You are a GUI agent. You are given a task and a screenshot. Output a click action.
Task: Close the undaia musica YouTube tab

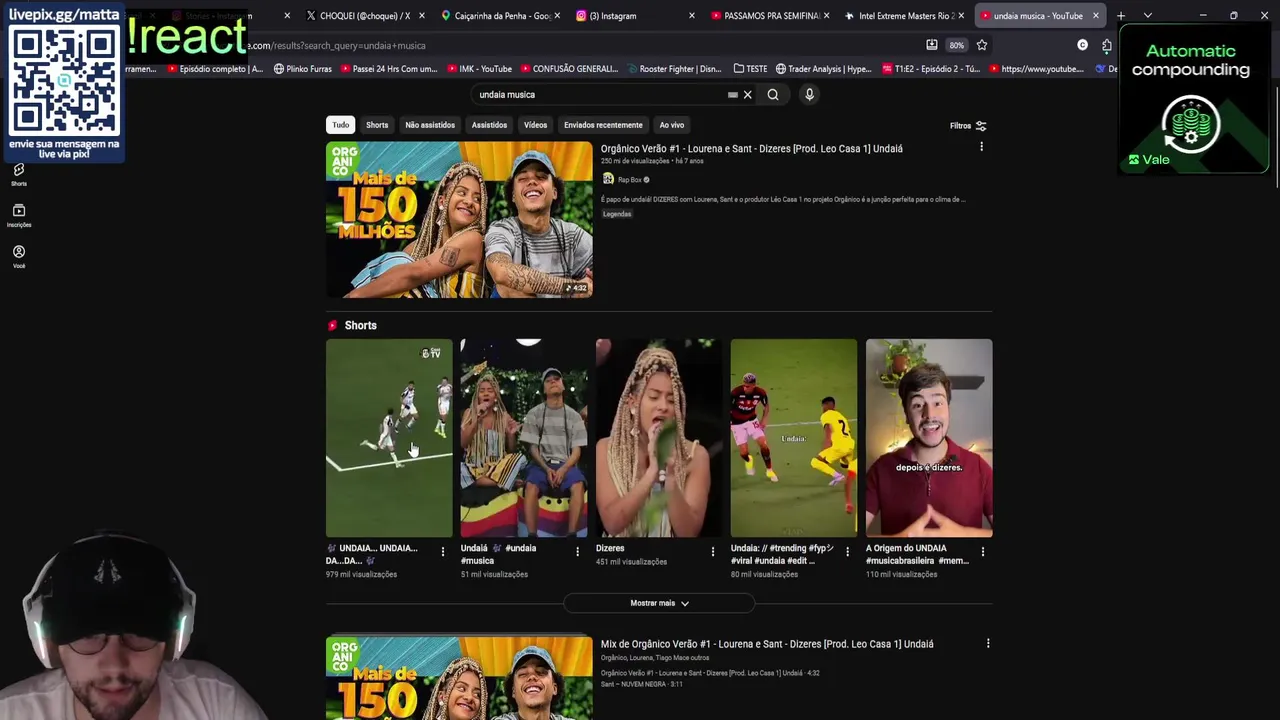tap(1096, 16)
